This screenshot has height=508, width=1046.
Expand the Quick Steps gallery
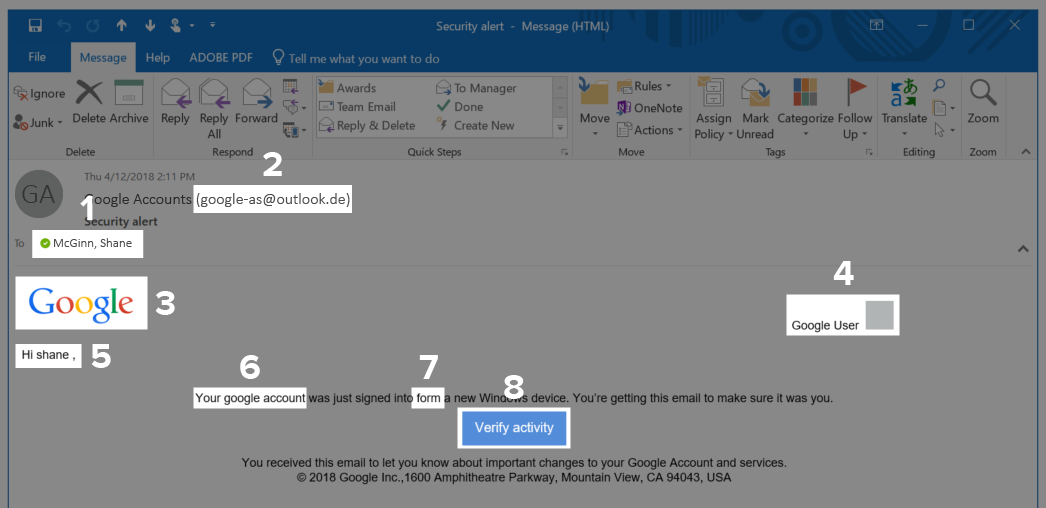[560, 127]
